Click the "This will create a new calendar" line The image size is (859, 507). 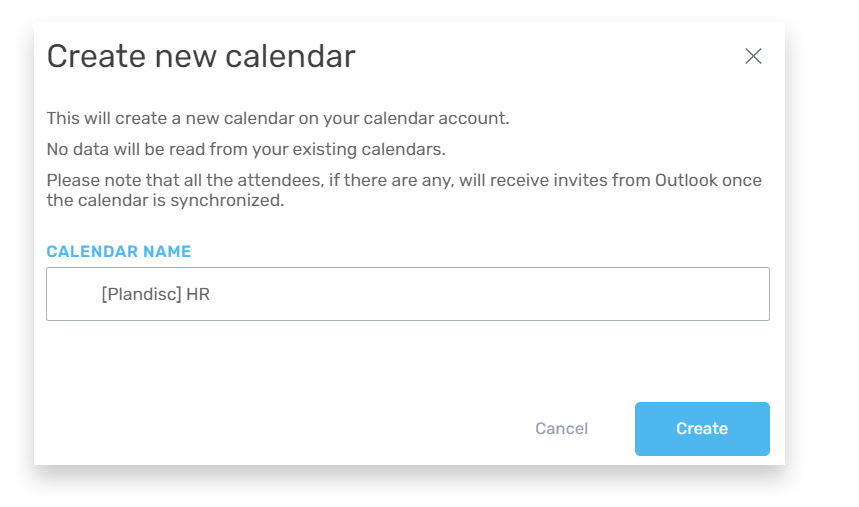tap(278, 118)
